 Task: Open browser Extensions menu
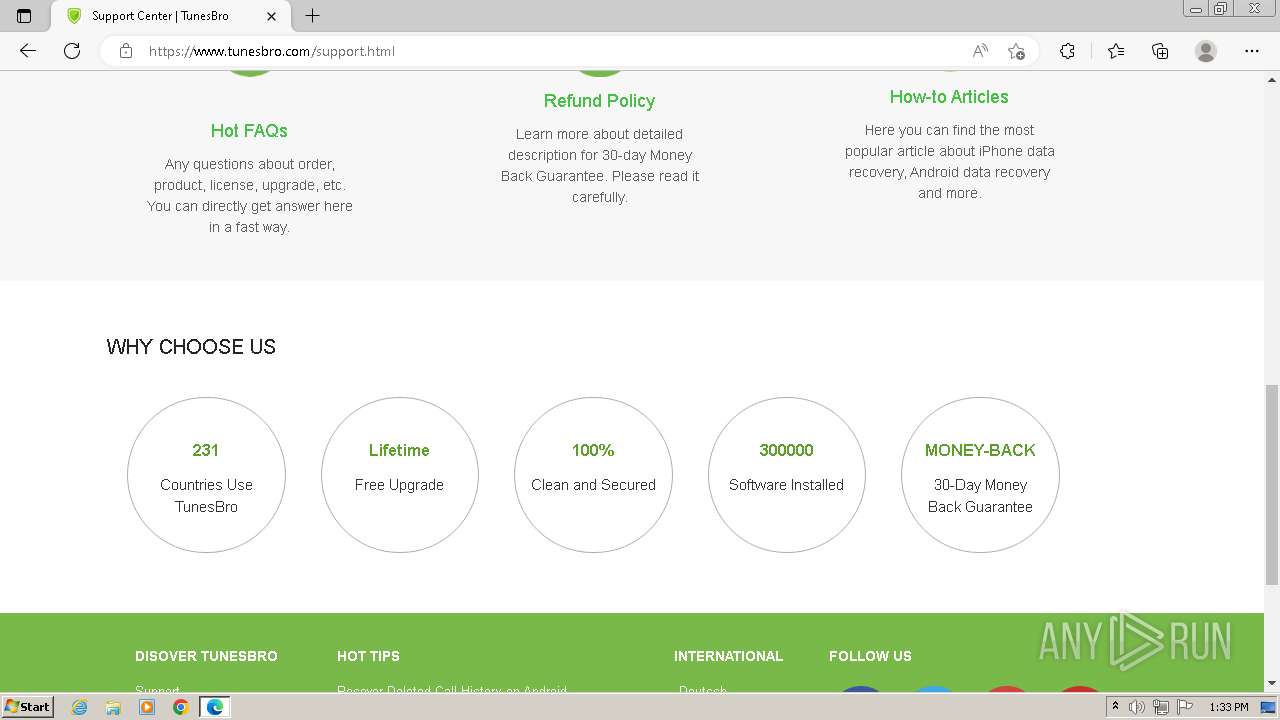point(1067,51)
